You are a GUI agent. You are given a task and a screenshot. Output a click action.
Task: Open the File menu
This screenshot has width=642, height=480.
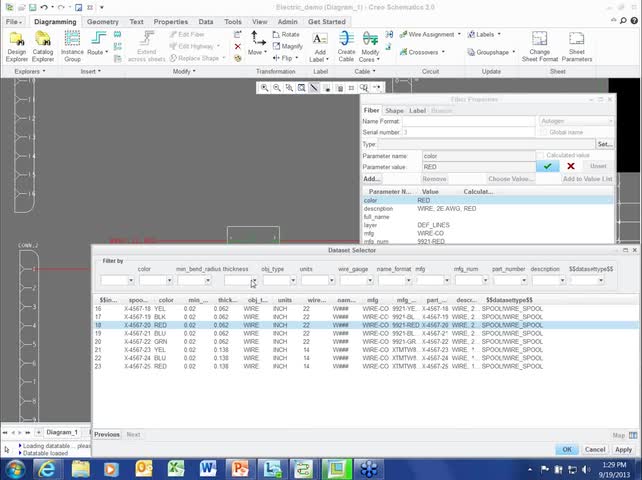[x=14, y=22]
